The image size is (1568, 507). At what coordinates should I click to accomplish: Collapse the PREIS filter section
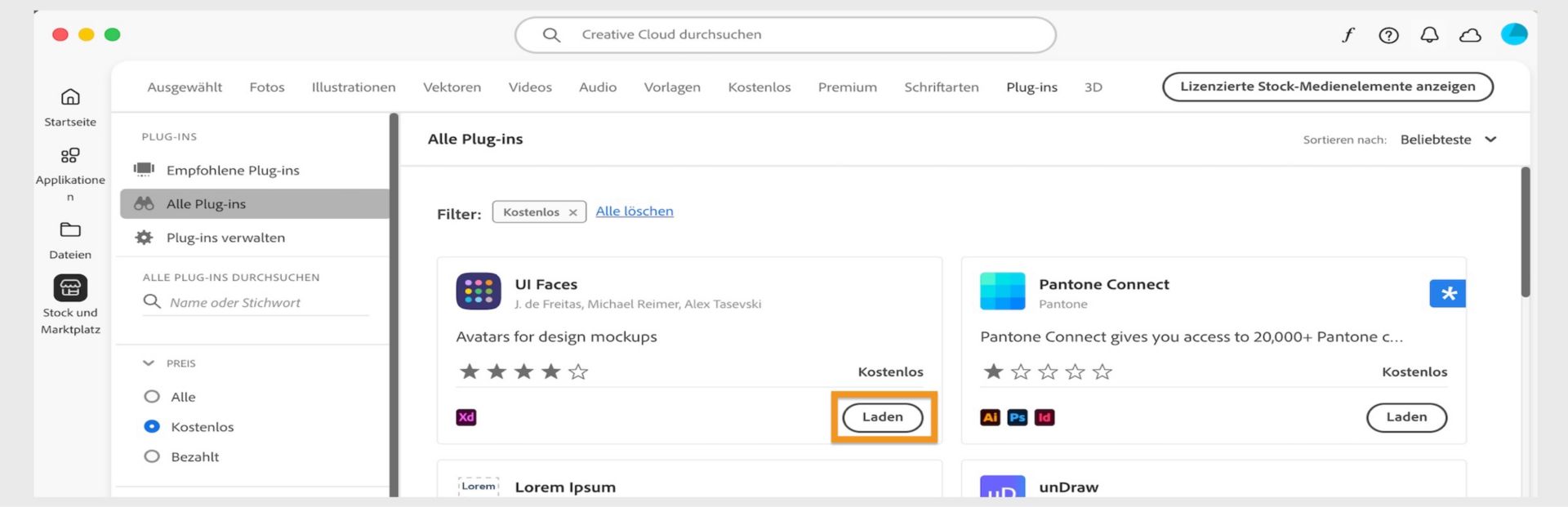(x=149, y=363)
